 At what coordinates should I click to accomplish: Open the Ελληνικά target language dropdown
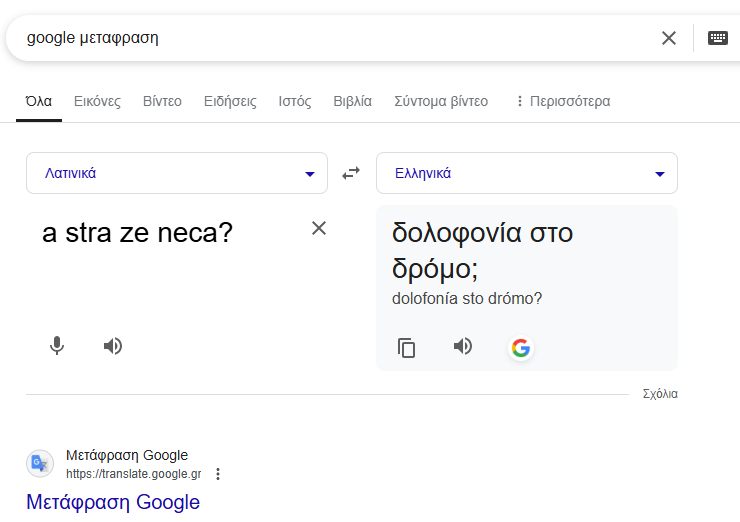(x=527, y=173)
